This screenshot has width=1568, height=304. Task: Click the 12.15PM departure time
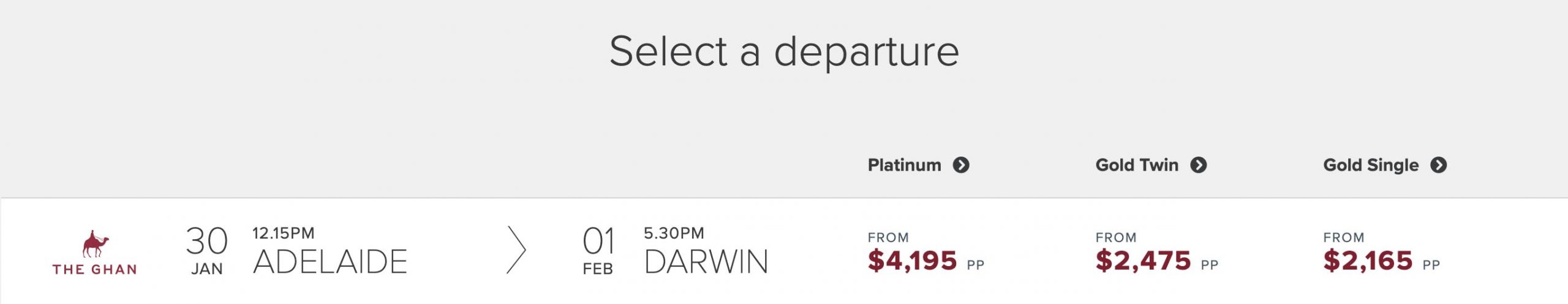pos(284,233)
